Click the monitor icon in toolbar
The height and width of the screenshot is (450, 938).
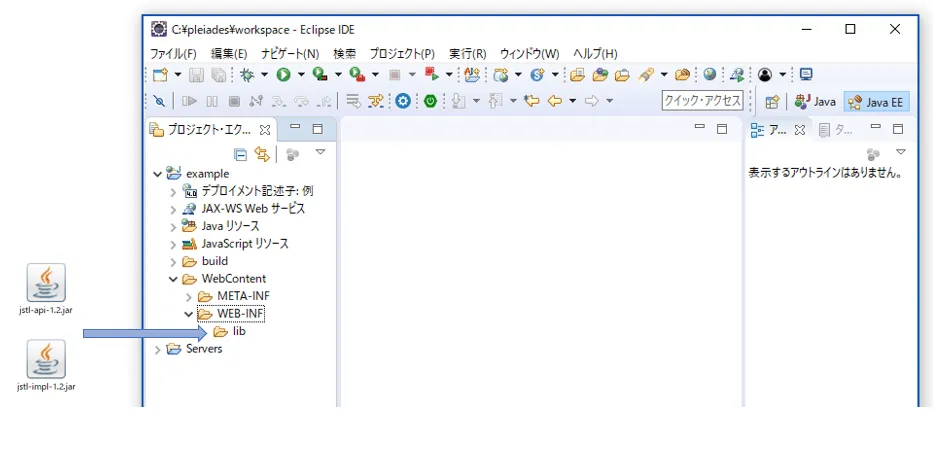click(806, 75)
